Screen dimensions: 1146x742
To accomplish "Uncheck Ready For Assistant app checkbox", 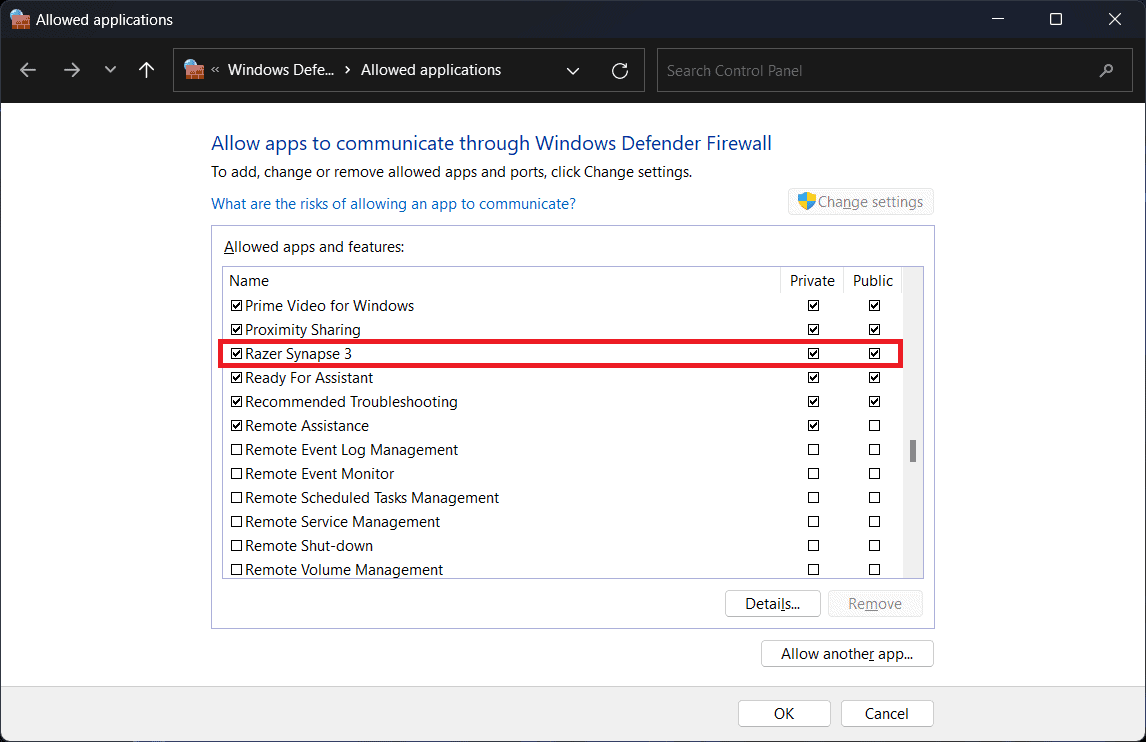I will coord(236,378).
